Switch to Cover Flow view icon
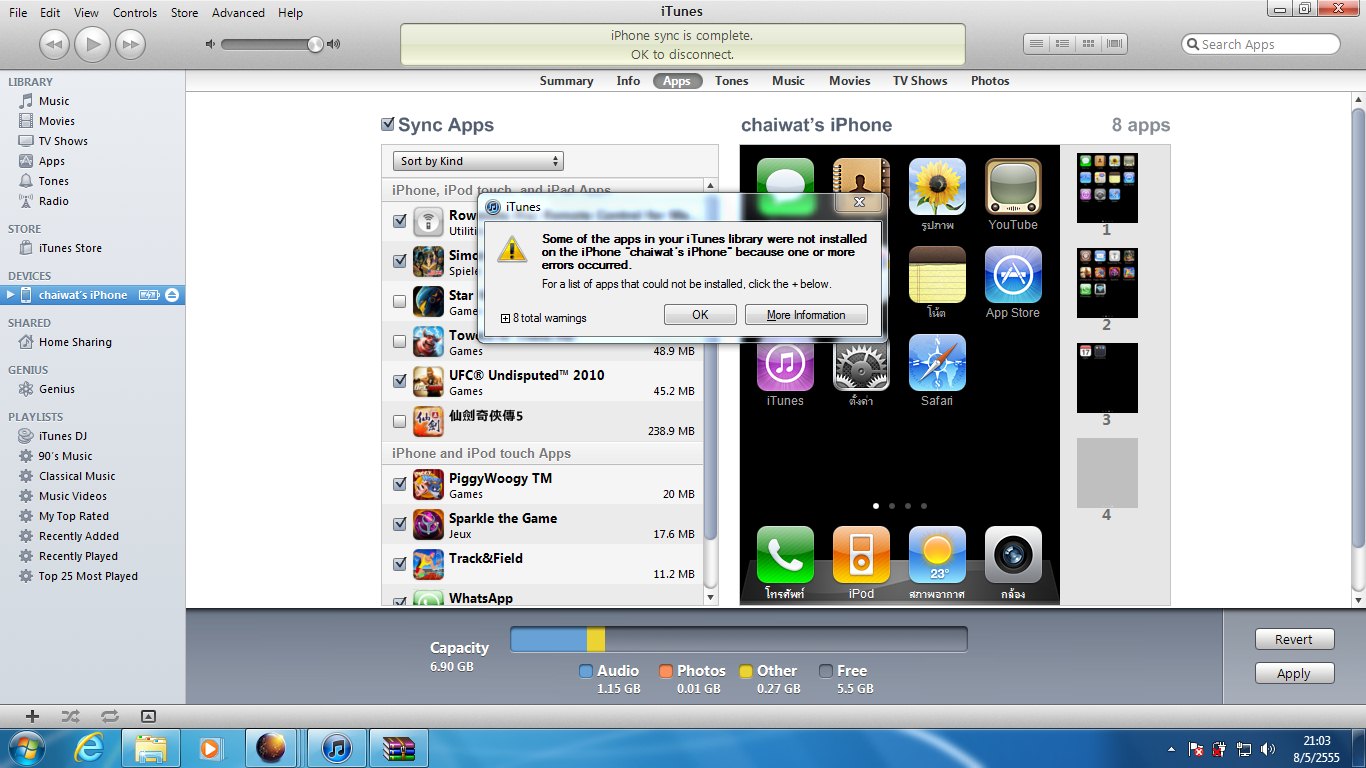Screen dimensions: 1366x768 click(1115, 44)
